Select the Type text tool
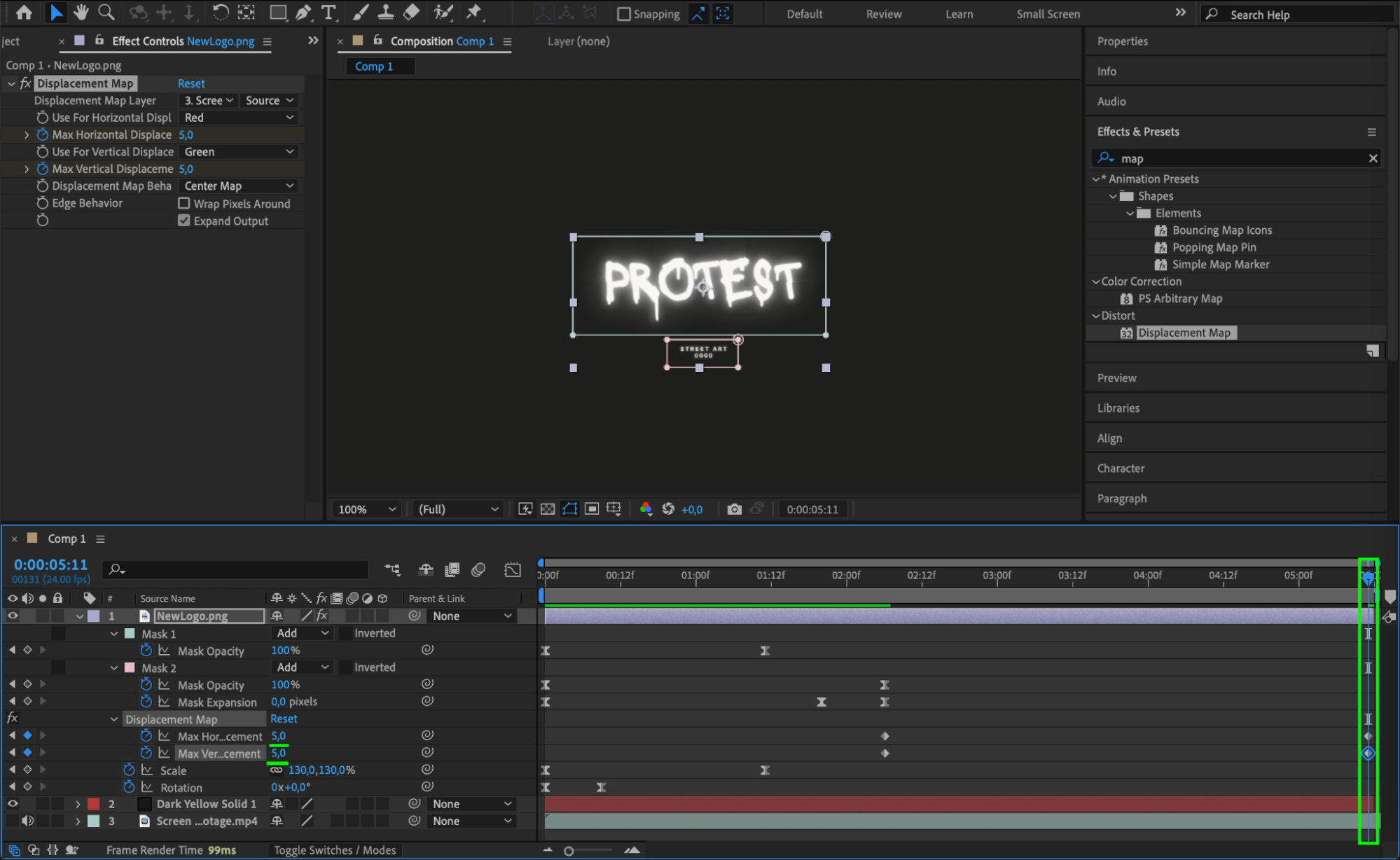Image resolution: width=1400 pixels, height=860 pixels. pos(328,12)
